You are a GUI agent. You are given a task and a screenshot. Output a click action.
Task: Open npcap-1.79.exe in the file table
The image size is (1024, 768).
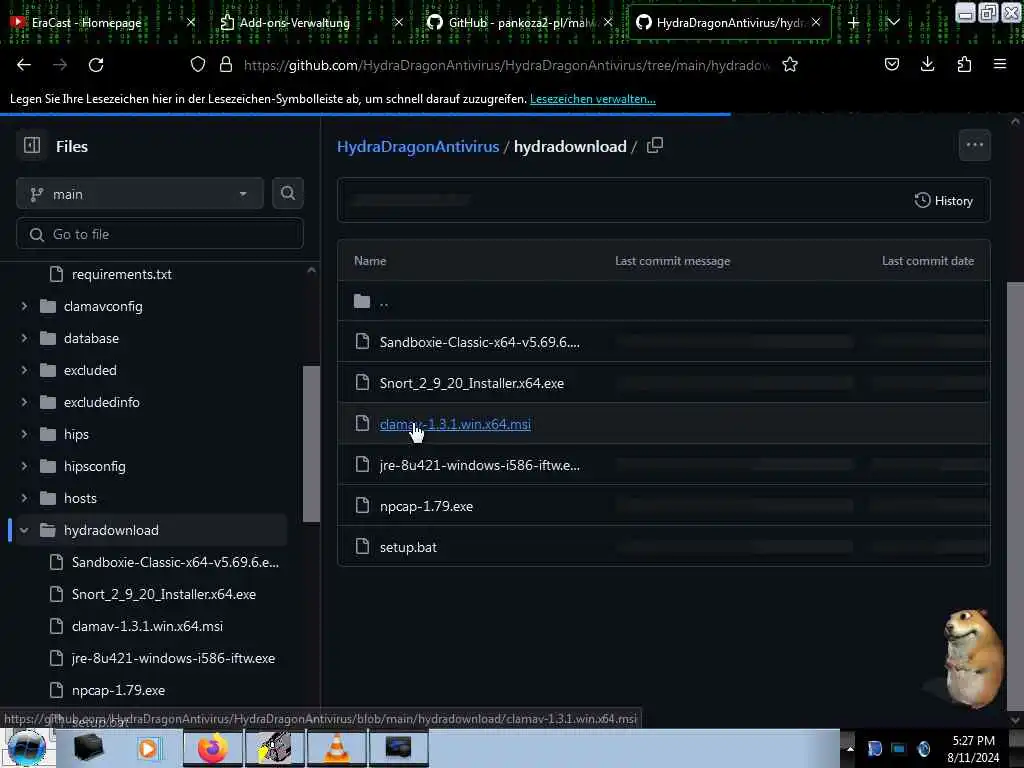click(x=426, y=506)
